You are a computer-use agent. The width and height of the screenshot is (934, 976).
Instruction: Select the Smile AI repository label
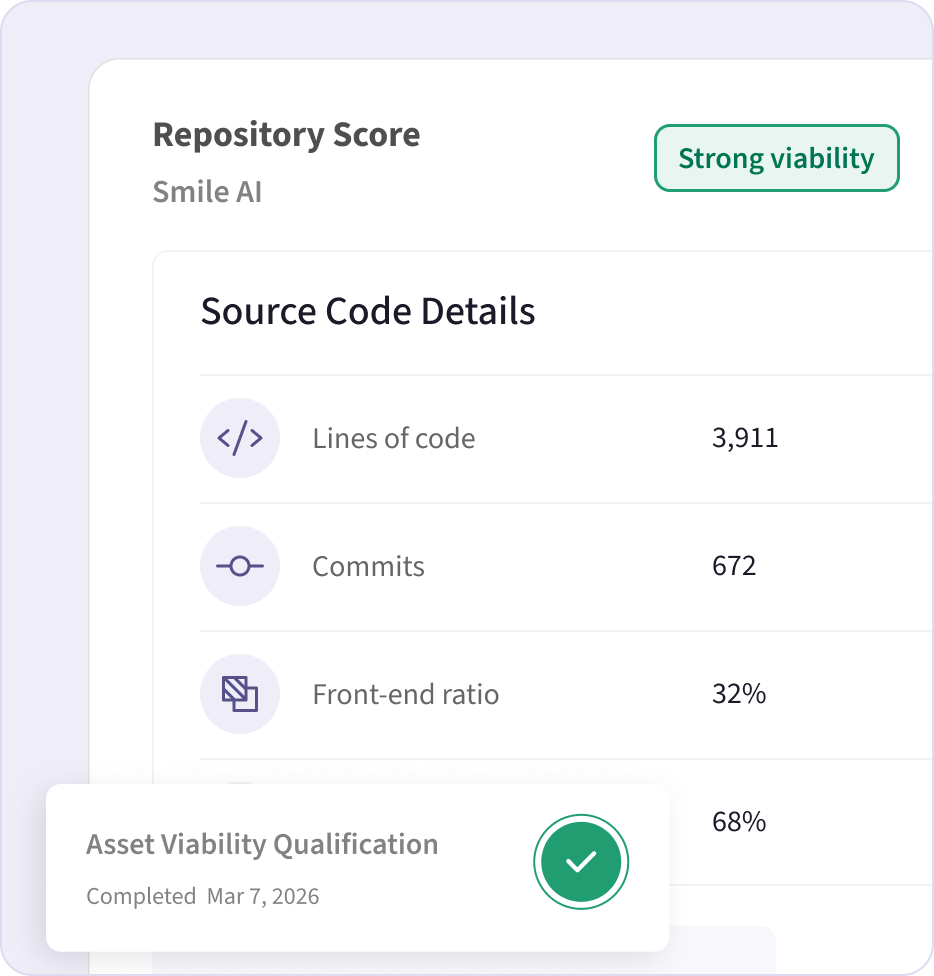tap(207, 191)
